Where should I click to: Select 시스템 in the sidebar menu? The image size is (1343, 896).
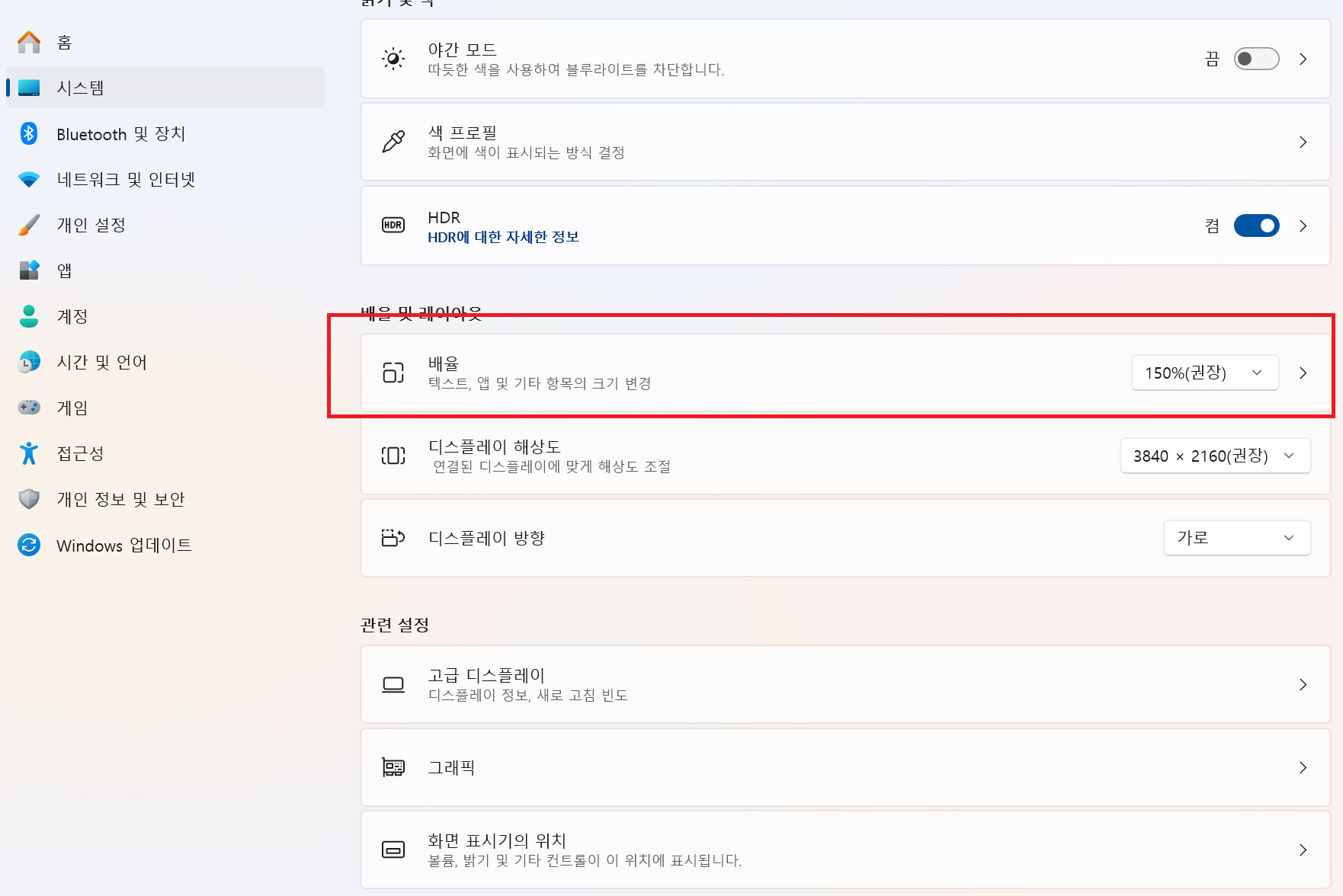tap(80, 88)
